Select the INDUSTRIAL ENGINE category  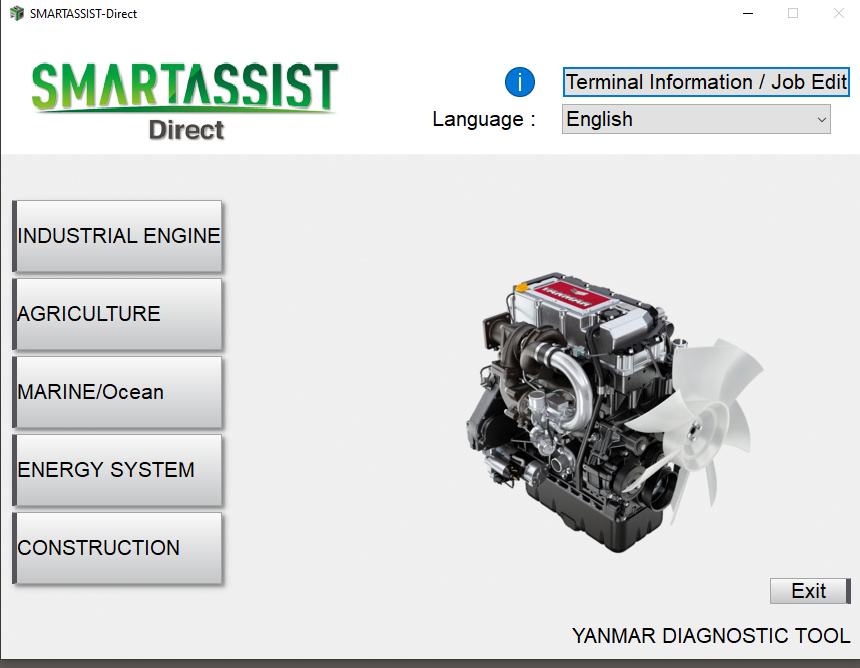[x=117, y=236]
